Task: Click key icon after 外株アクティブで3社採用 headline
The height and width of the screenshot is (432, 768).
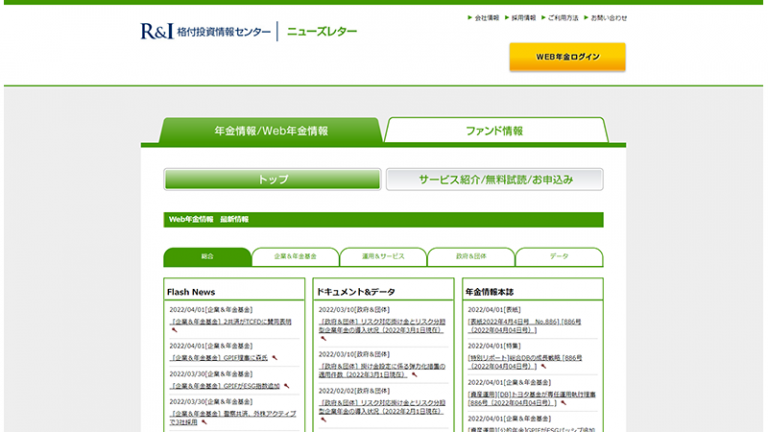Action: [204, 422]
